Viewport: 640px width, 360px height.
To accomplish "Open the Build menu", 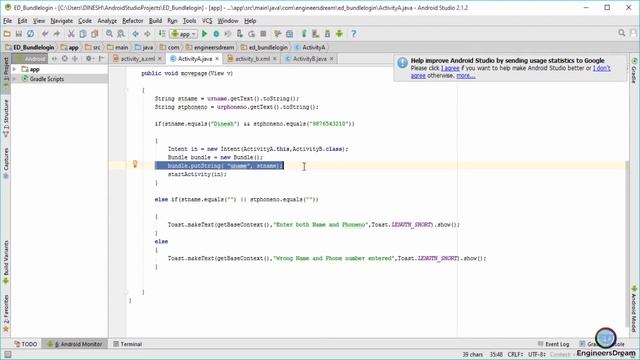I will tap(155, 21).
